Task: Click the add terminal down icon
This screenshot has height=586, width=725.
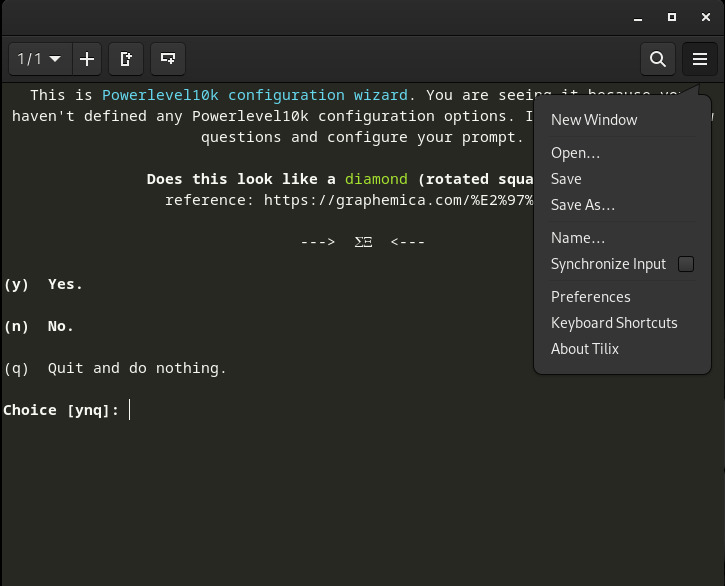Action: click(x=168, y=59)
